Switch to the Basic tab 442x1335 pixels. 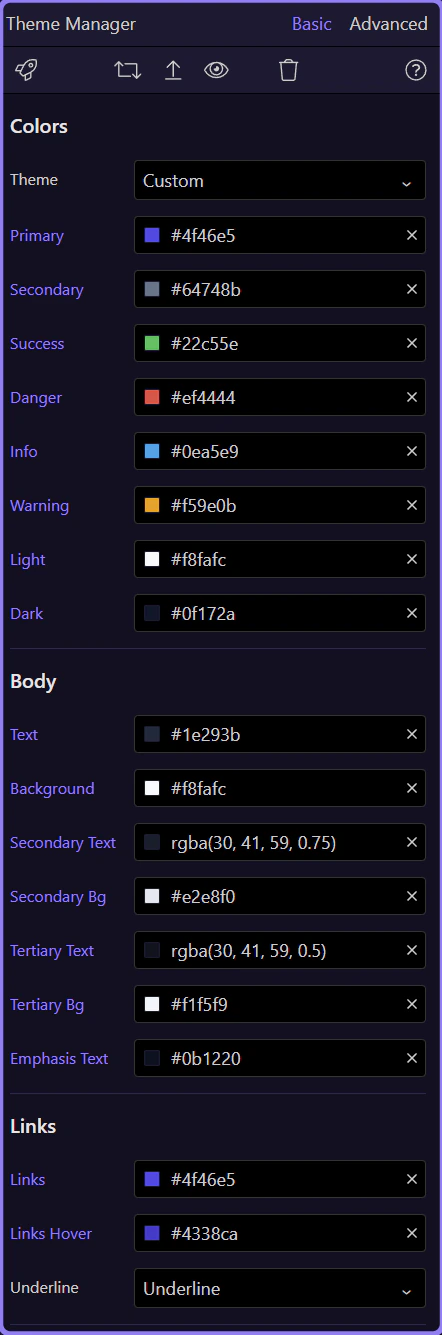click(312, 24)
